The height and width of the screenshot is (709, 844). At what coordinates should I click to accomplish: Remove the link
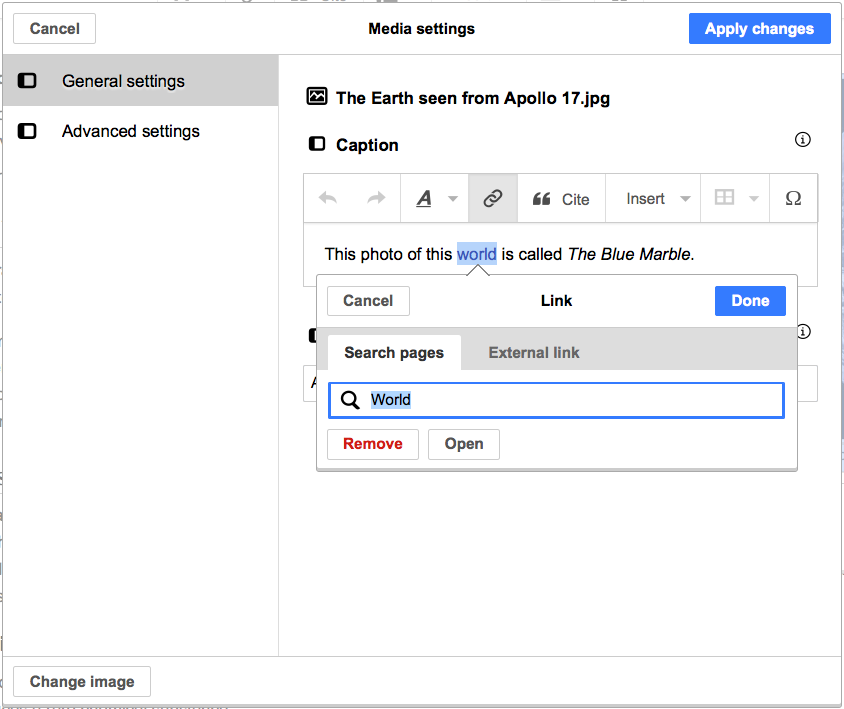coord(372,444)
